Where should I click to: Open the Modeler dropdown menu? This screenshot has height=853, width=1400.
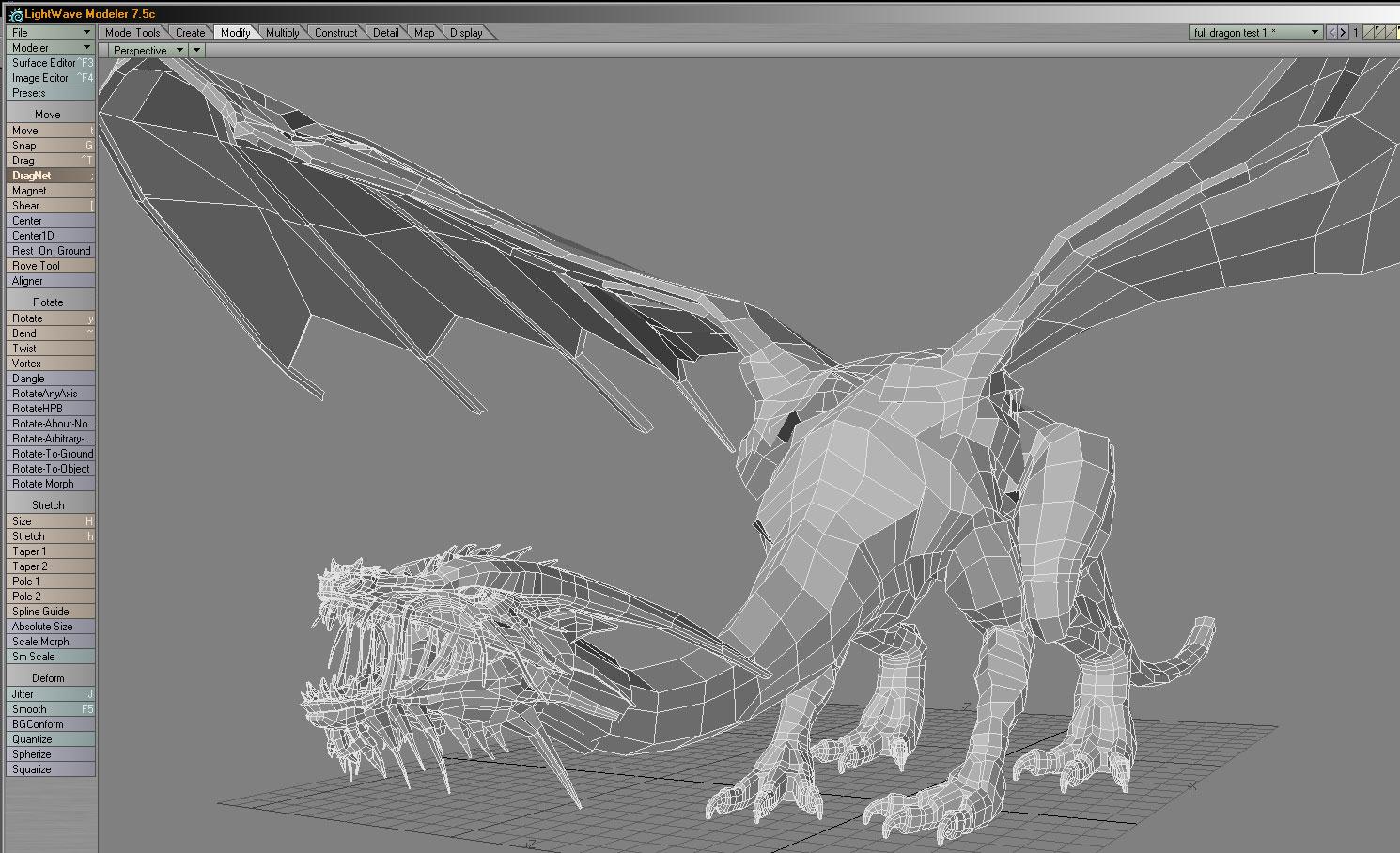[50, 48]
